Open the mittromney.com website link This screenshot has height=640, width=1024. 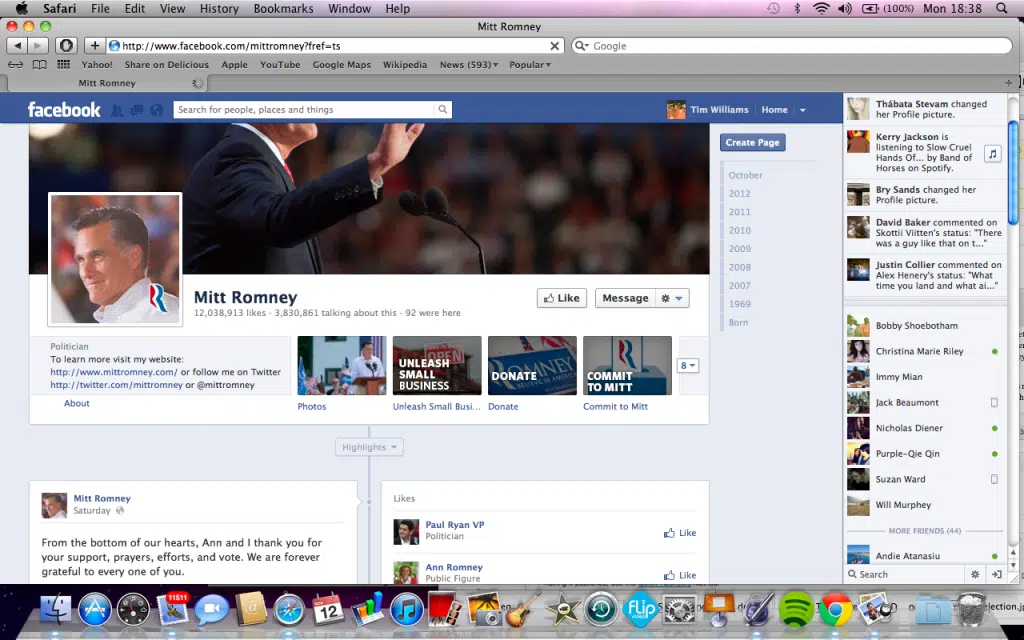tap(114, 372)
